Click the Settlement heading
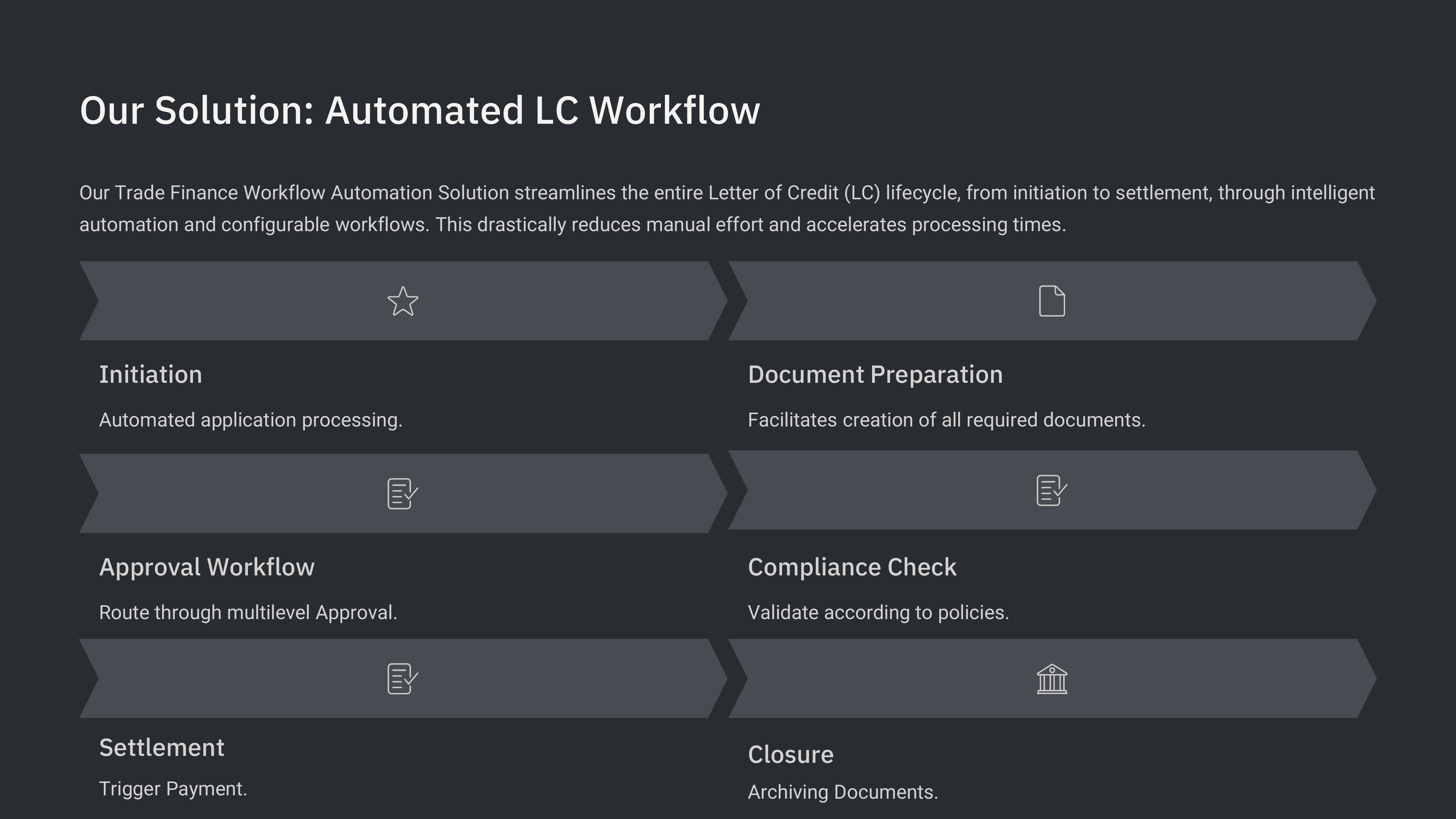This screenshot has width=1456, height=819. tap(162, 748)
